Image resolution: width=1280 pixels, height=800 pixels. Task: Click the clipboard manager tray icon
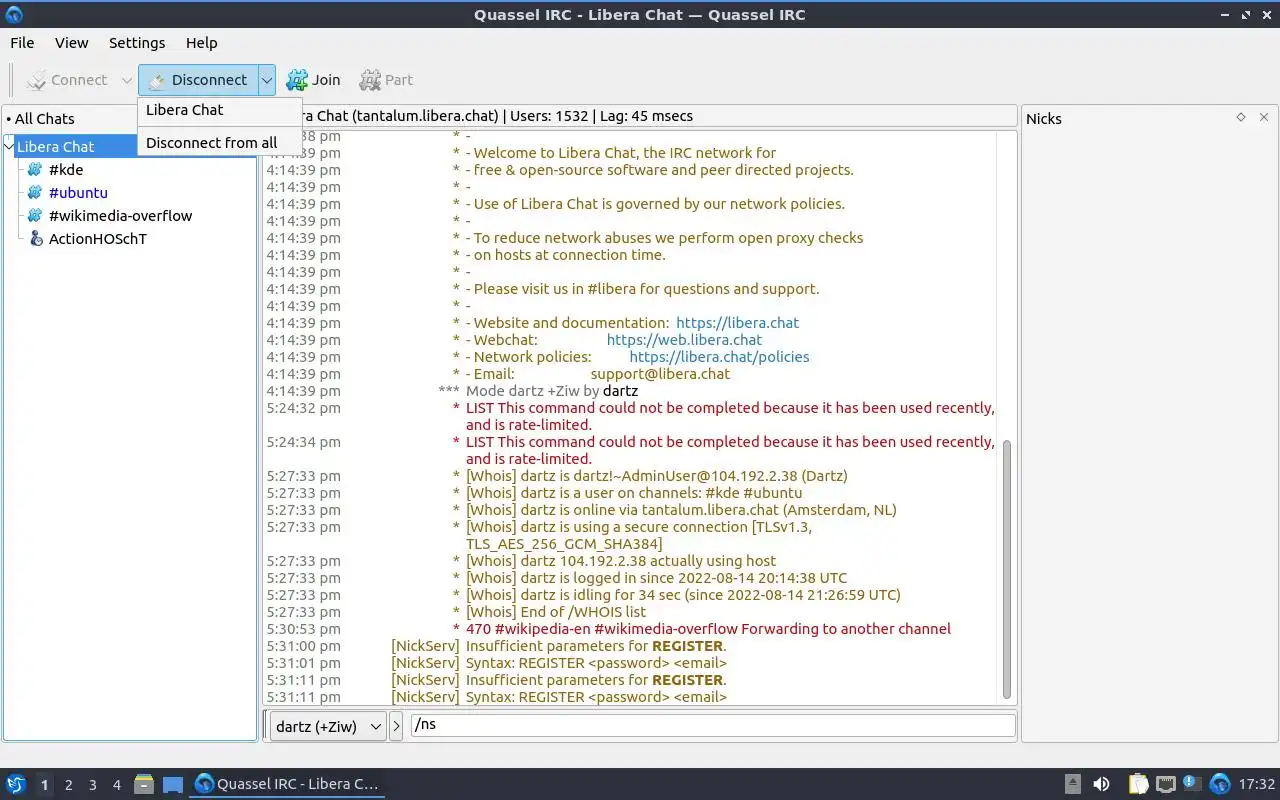[x=1138, y=784]
